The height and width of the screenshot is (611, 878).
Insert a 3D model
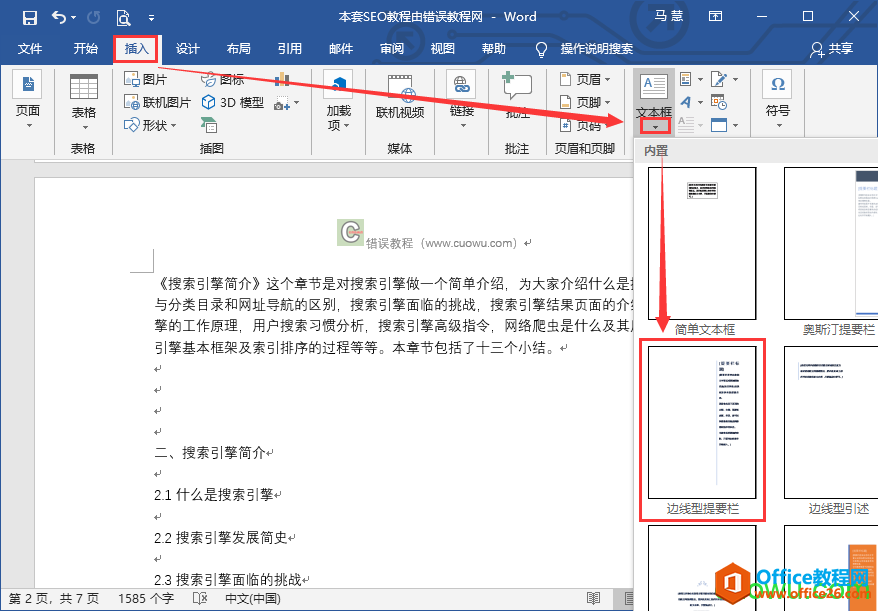click(232, 102)
